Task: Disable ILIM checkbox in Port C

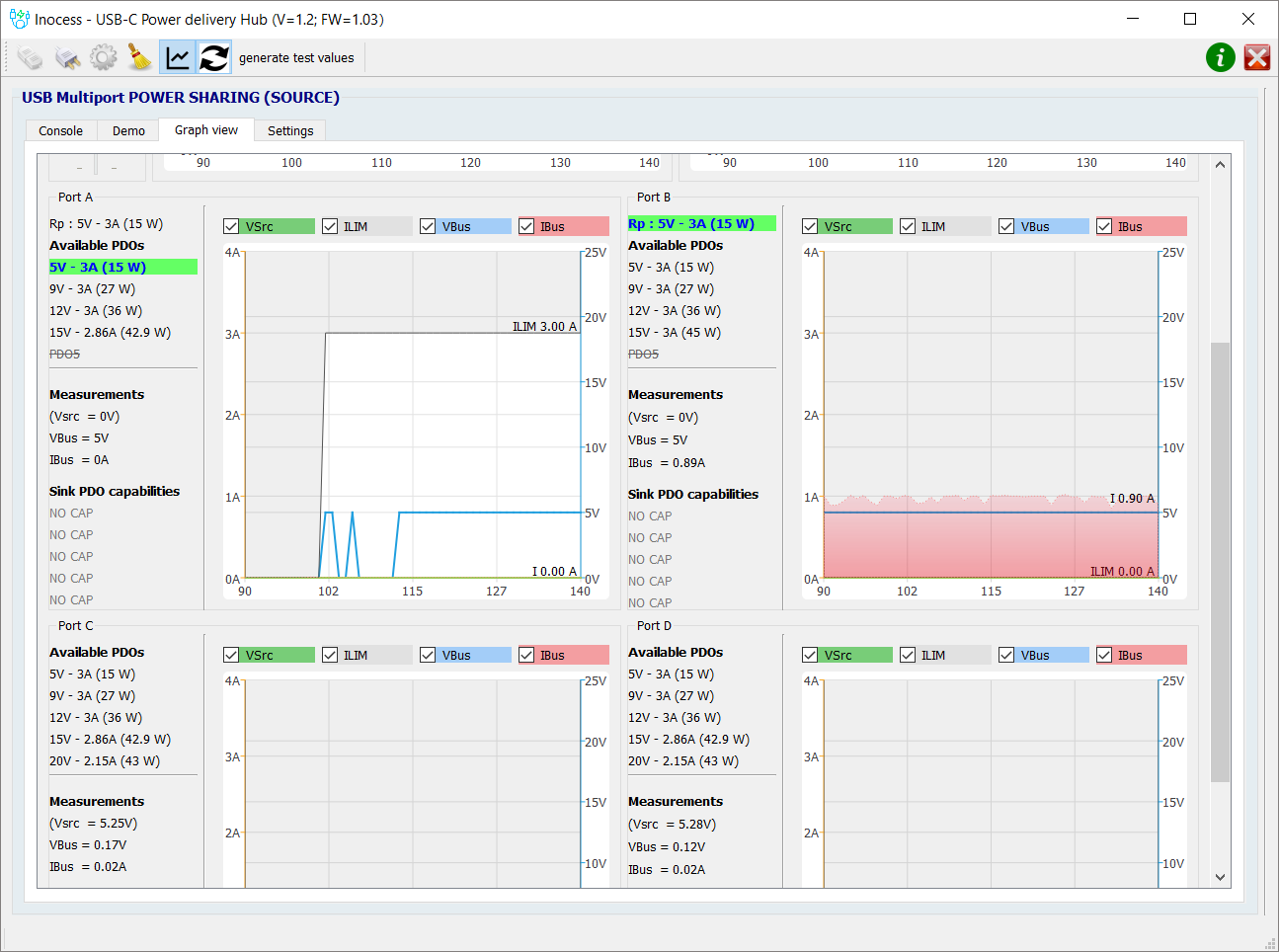Action: click(330, 656)
